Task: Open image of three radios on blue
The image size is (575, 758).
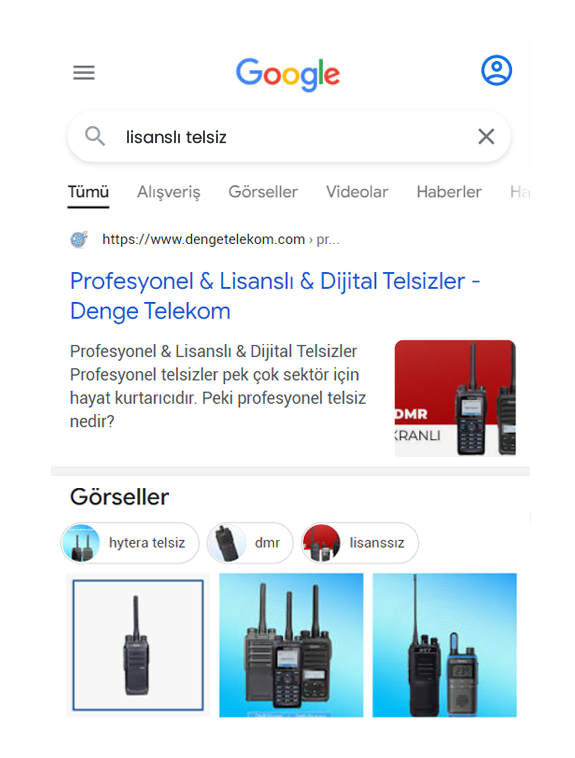Action: [x=291, y=645]
